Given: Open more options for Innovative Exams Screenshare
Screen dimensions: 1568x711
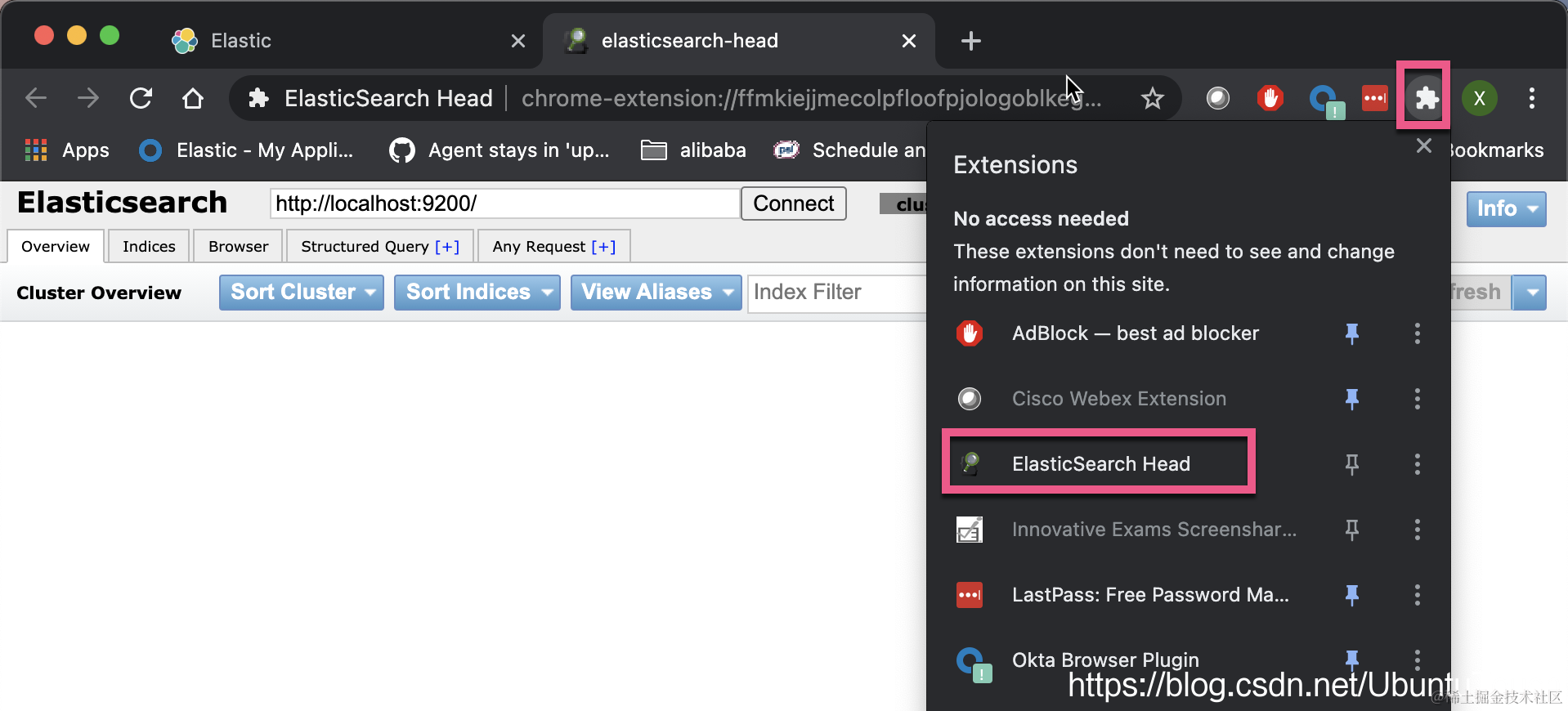Looking at the screenshot, I should 1418,530.
